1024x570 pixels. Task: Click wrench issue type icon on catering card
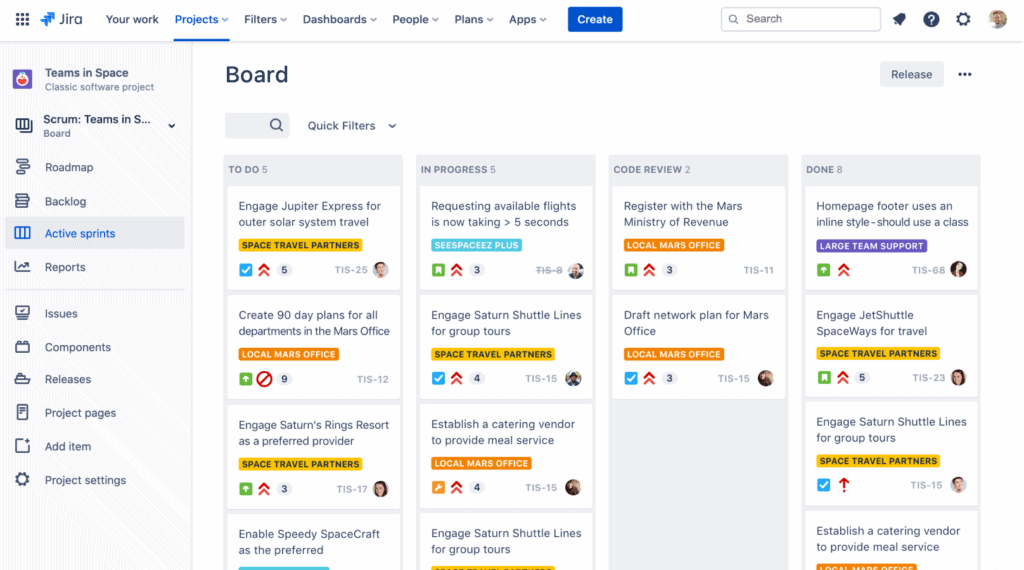[438, 487]
